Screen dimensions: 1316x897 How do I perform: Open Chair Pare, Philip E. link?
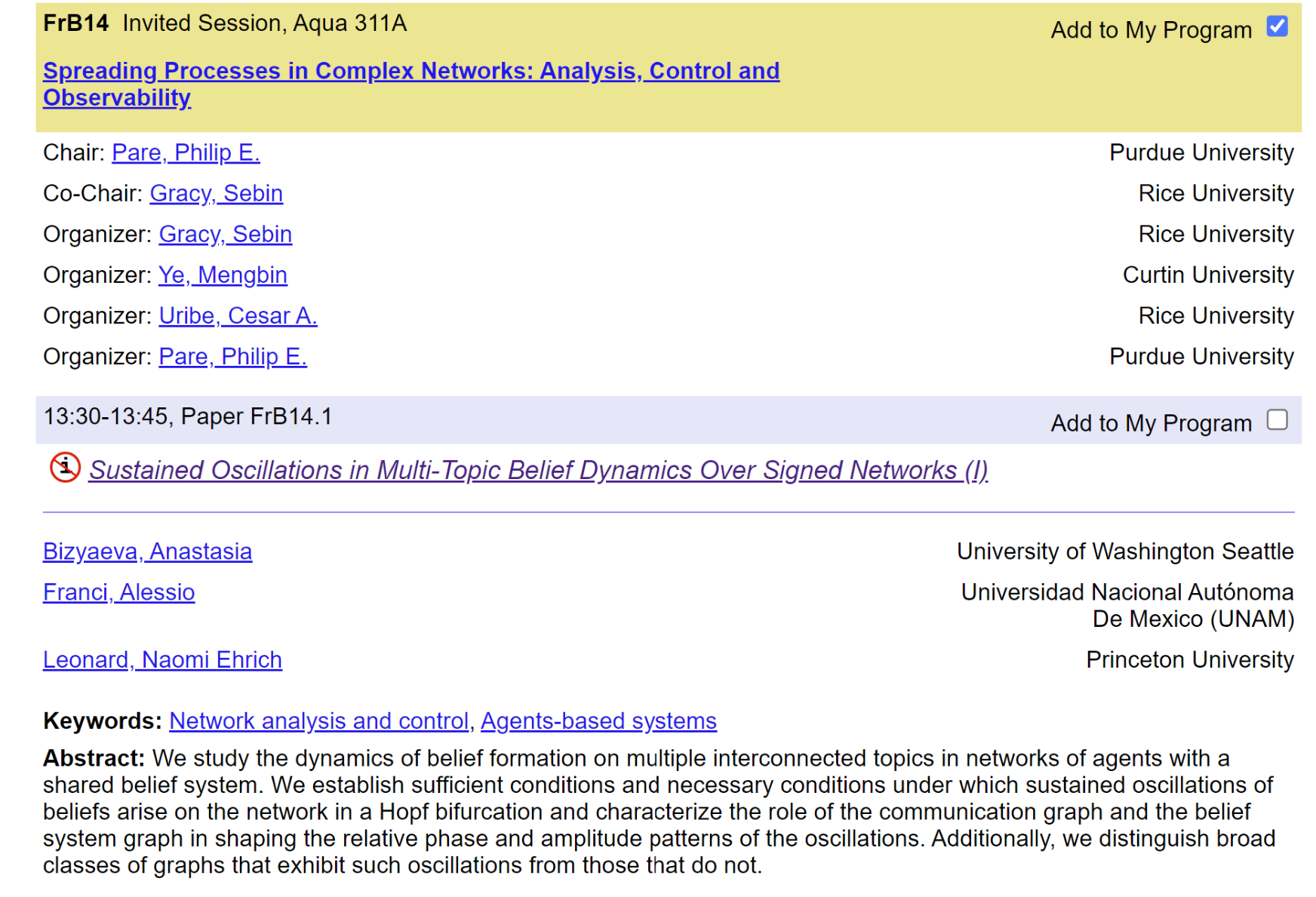click(186, 152)
